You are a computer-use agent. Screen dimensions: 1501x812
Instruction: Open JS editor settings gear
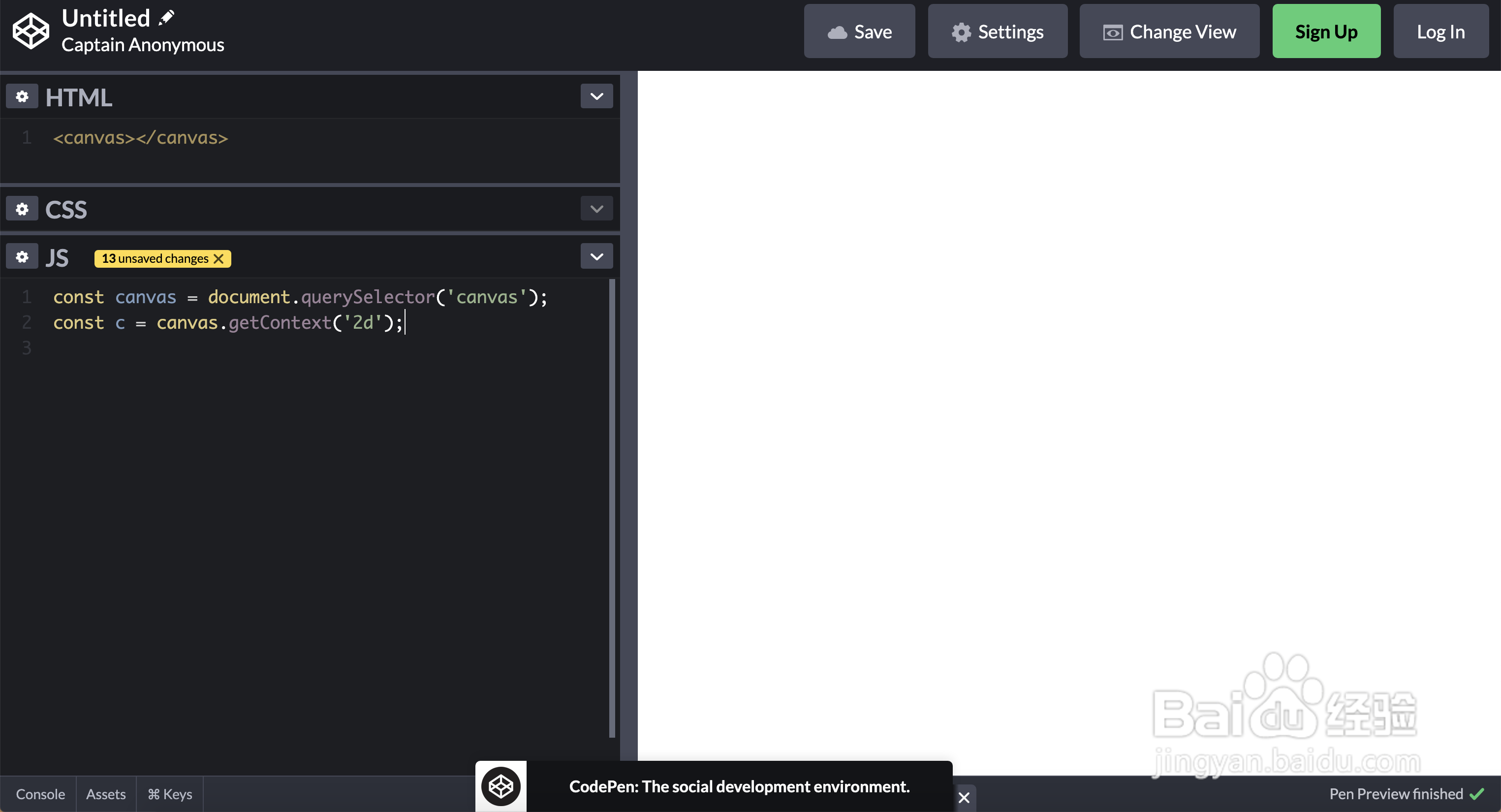pos(22,257)
